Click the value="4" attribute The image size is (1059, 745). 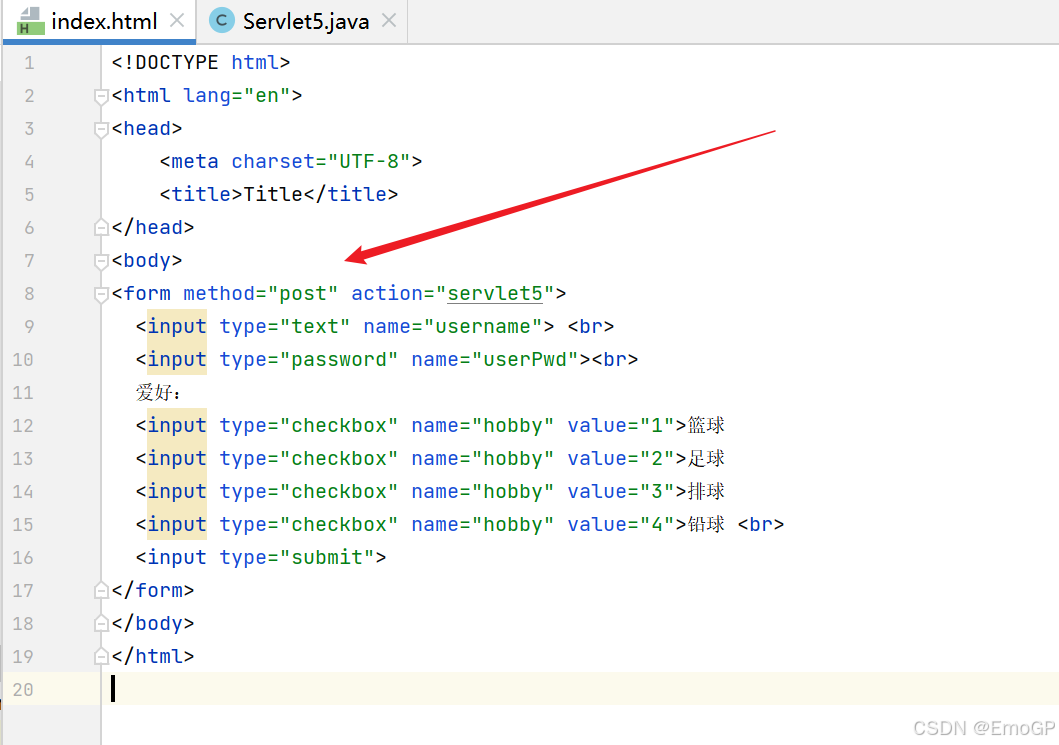(621, 525)
